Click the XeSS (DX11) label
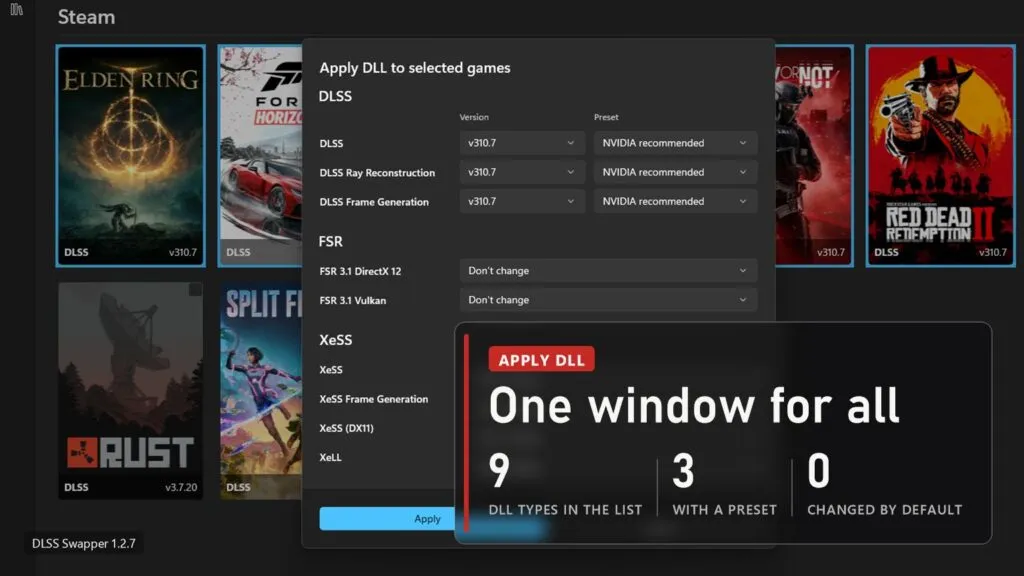1024x576 pixels. (346, 428)
